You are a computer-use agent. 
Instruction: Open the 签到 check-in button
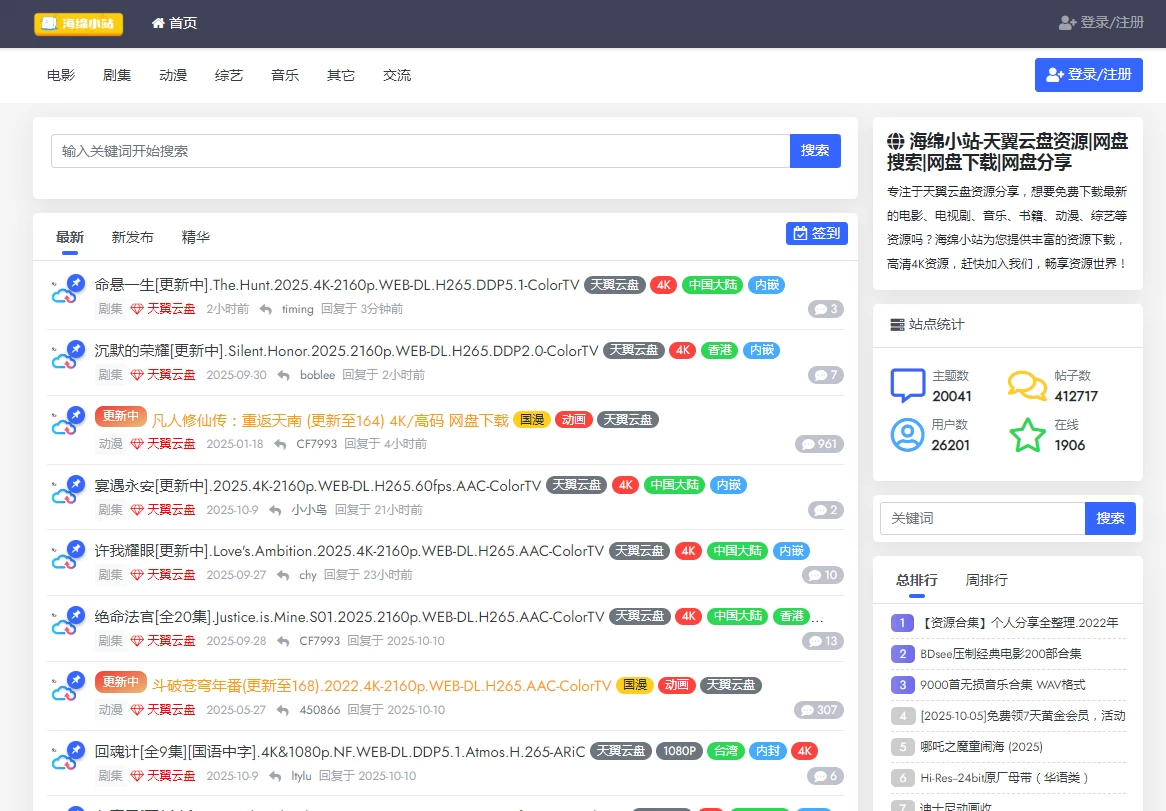click(816, 233)
